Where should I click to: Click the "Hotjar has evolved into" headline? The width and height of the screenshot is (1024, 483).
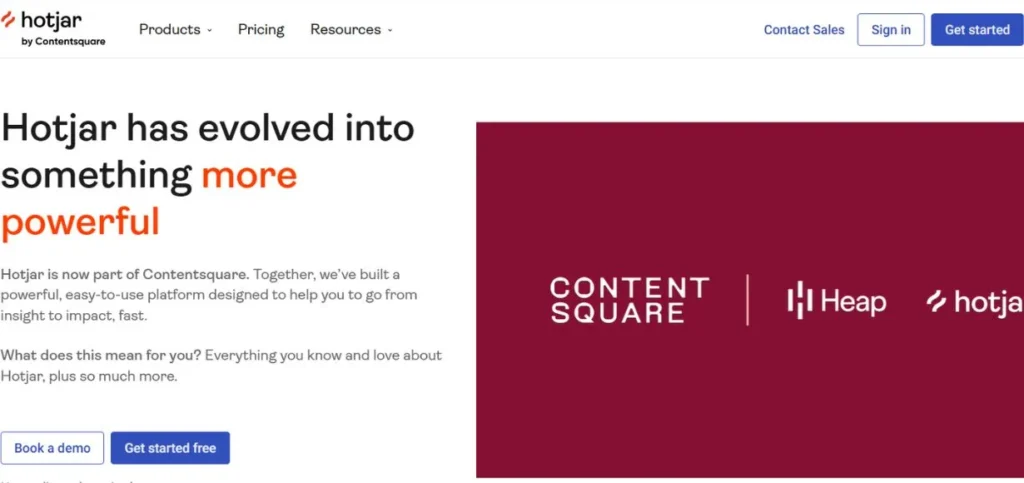[x=208, y=128]
